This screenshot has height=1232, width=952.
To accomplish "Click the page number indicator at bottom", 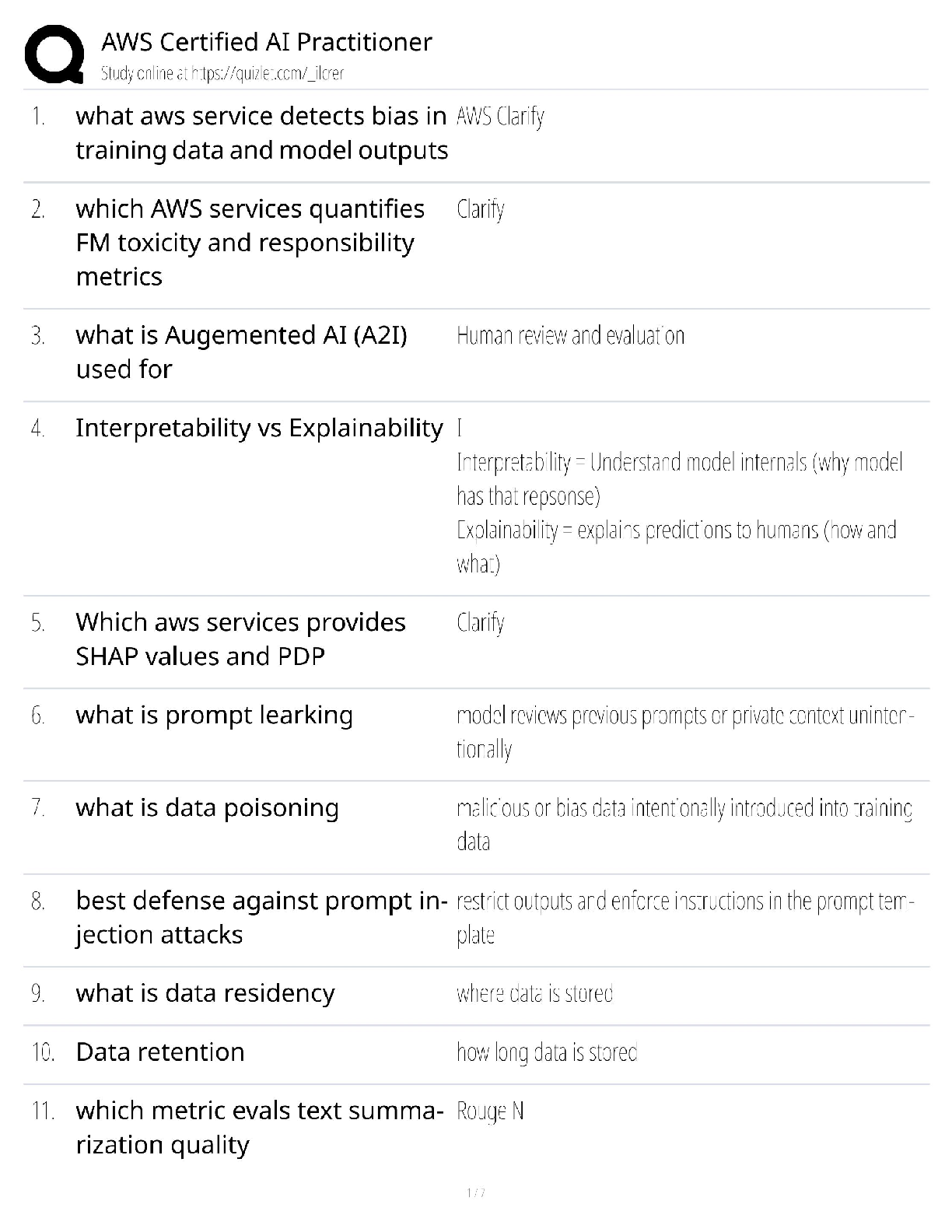I will (x=475, y=1193).
